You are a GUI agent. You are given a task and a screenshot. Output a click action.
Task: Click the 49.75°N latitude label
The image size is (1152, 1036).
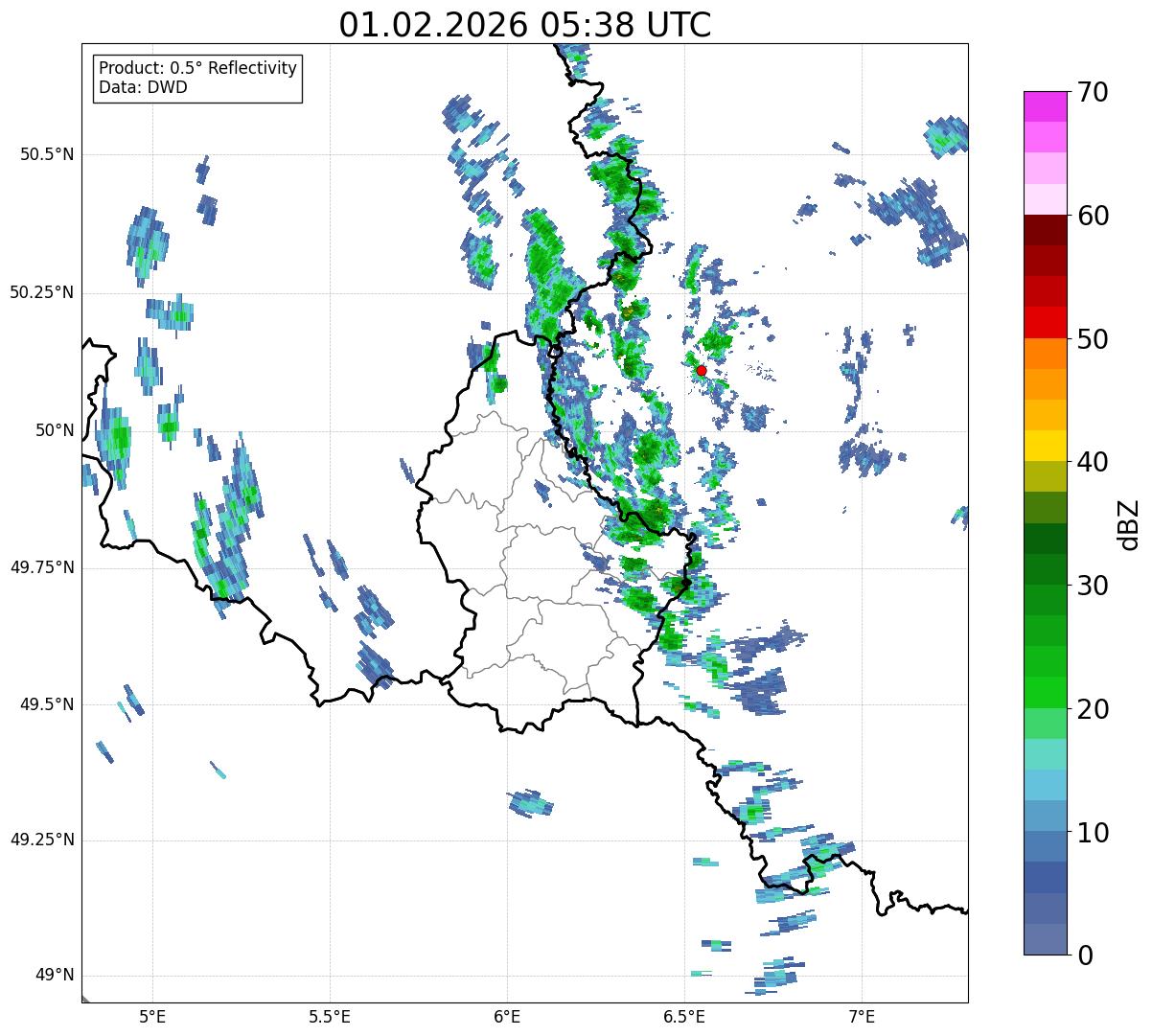[42, 567]
